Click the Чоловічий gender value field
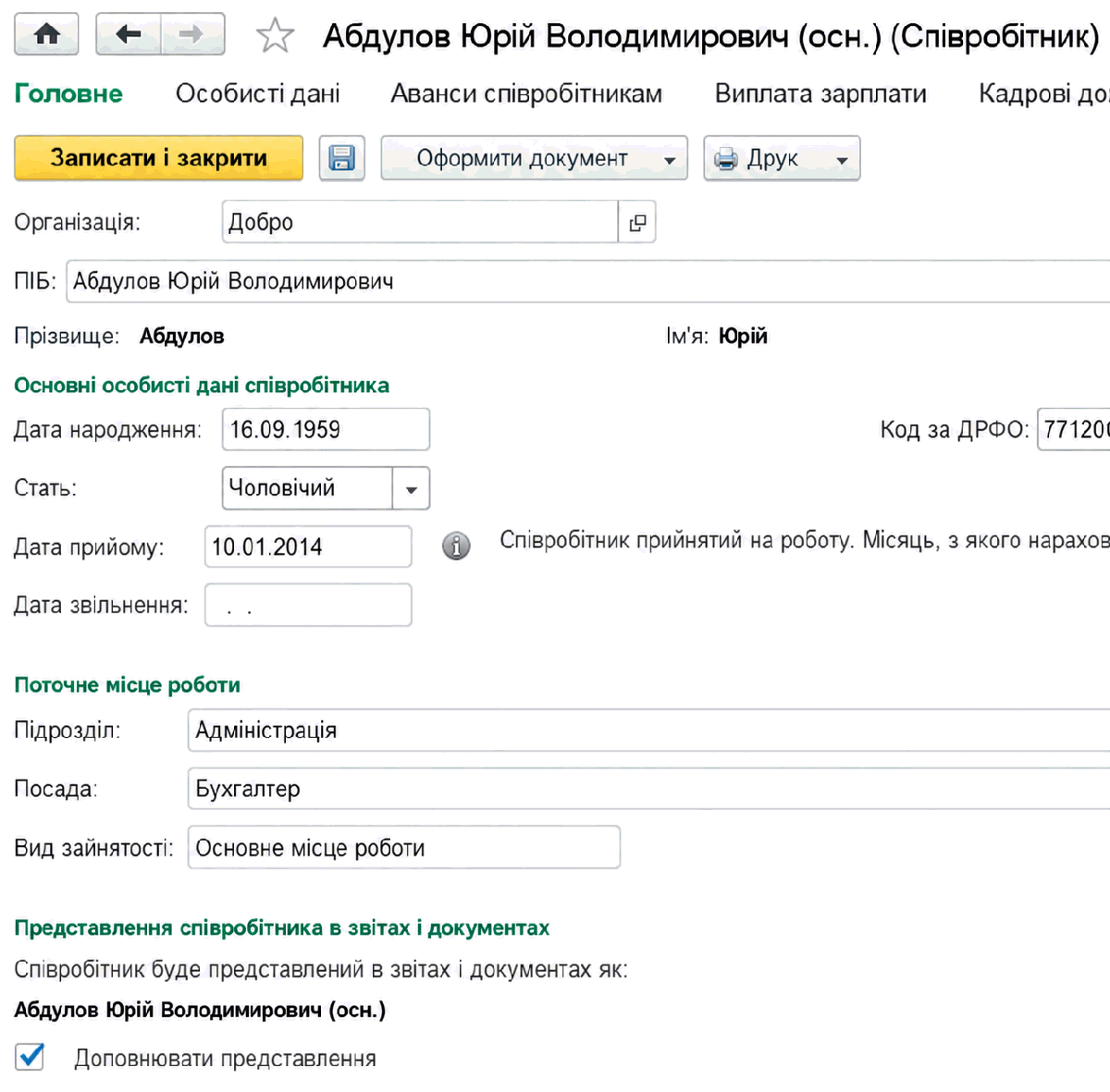This screenshot has width=1110, height=1092. click(x=307, y=488)
